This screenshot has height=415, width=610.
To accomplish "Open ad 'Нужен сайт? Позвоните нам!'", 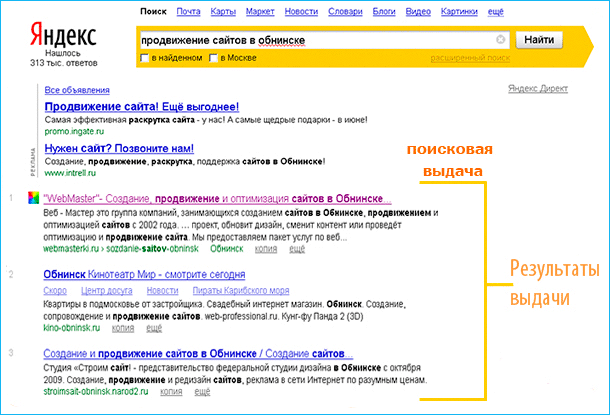I will (119, 148).
